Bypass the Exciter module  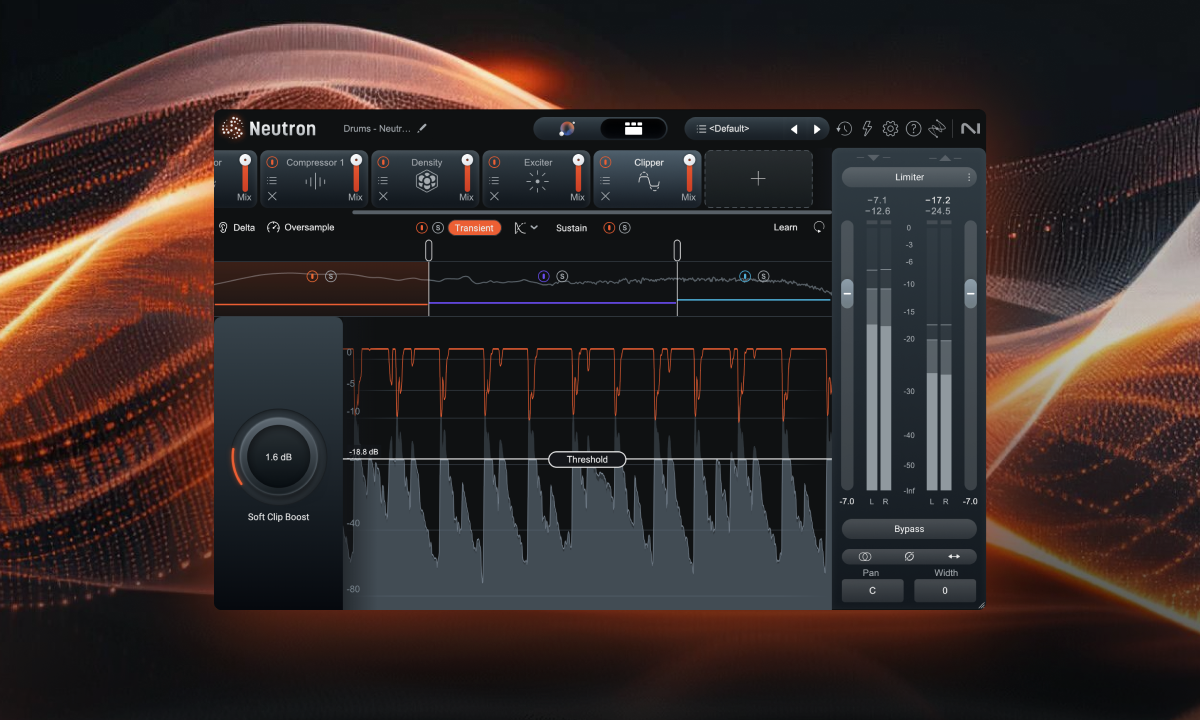[x=494, y=162]
